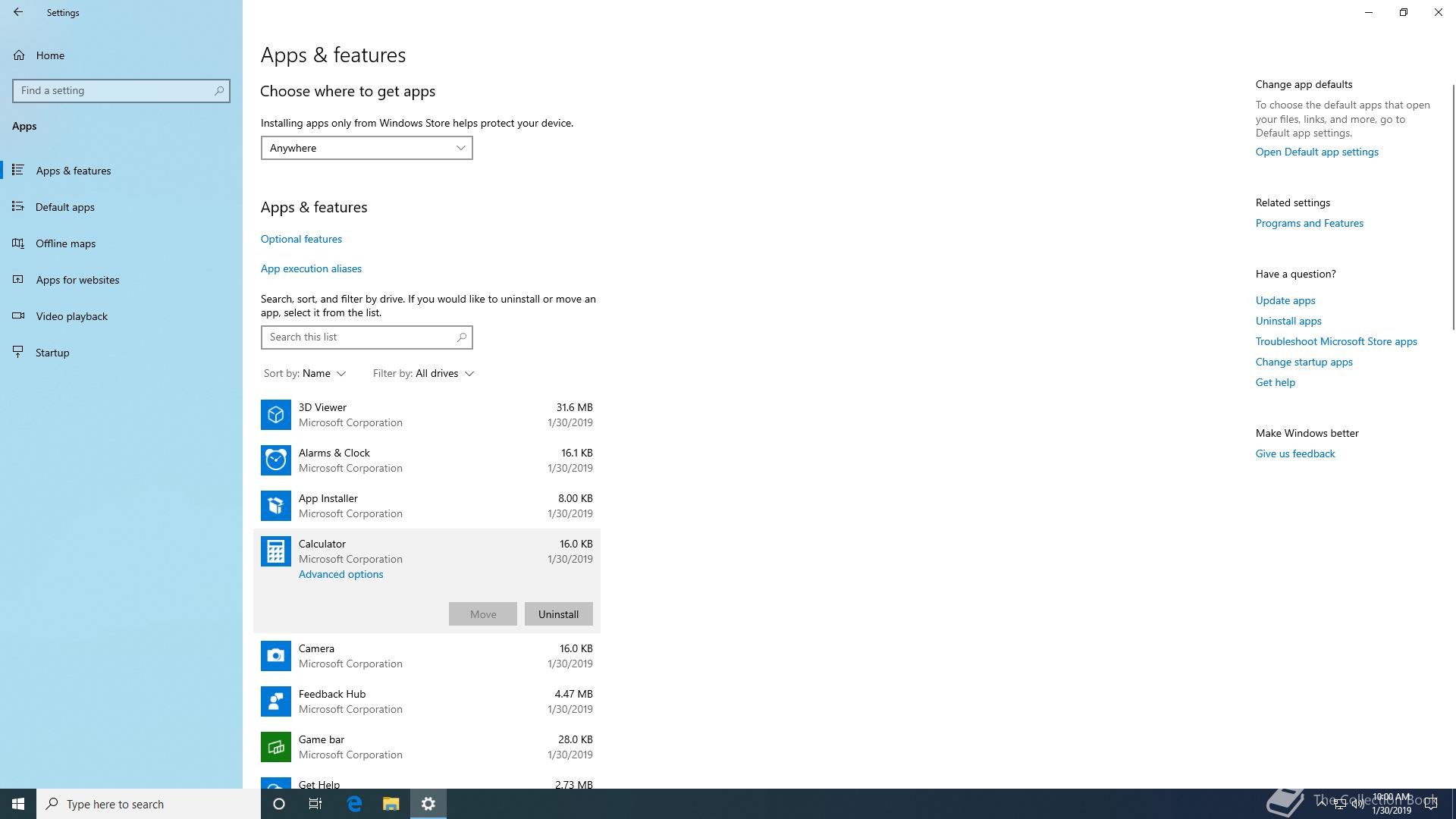Viewport: 1456px width, 819px height.
Task: Click the Search this list field
Action: click(366, 337)
